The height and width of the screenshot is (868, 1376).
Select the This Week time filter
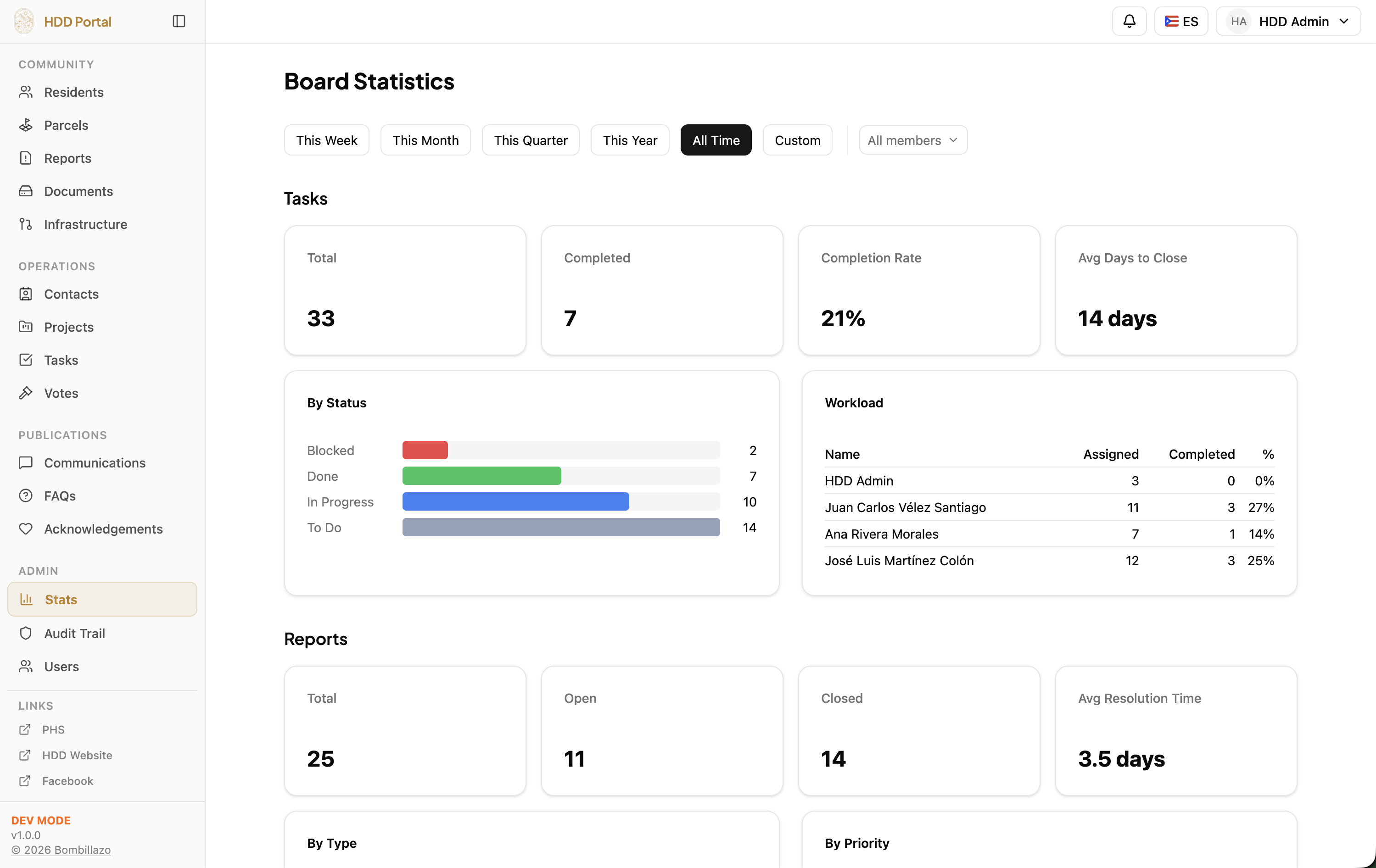click(x=327, y=140)
